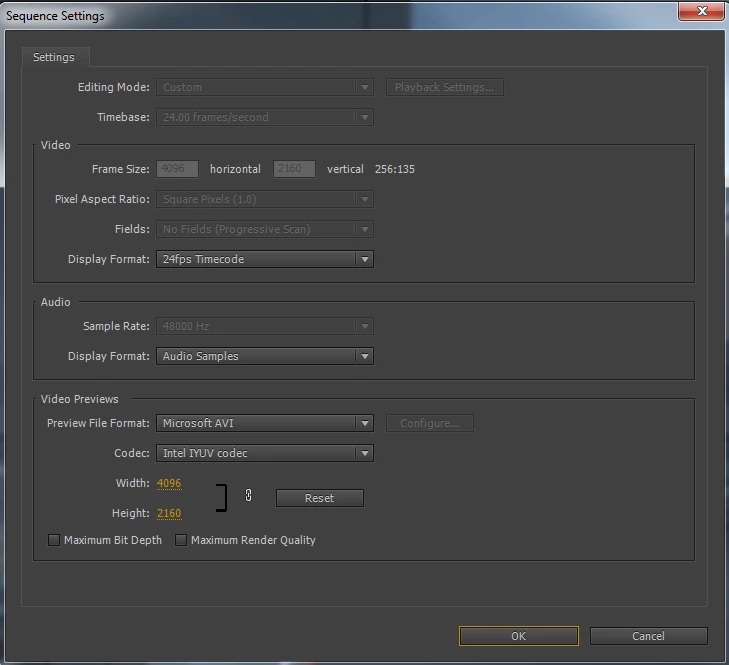Click the chain link aspect lock icon
Image resolution: width=729 pixels, height=665 pixels.
248,495
